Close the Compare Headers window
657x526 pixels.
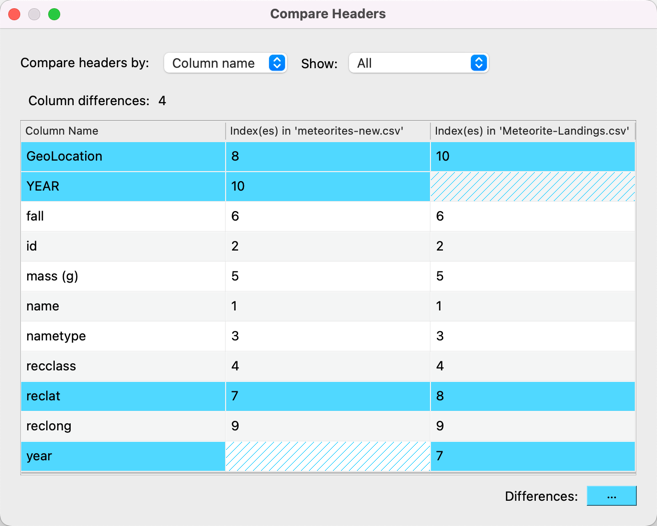point(14,14)
